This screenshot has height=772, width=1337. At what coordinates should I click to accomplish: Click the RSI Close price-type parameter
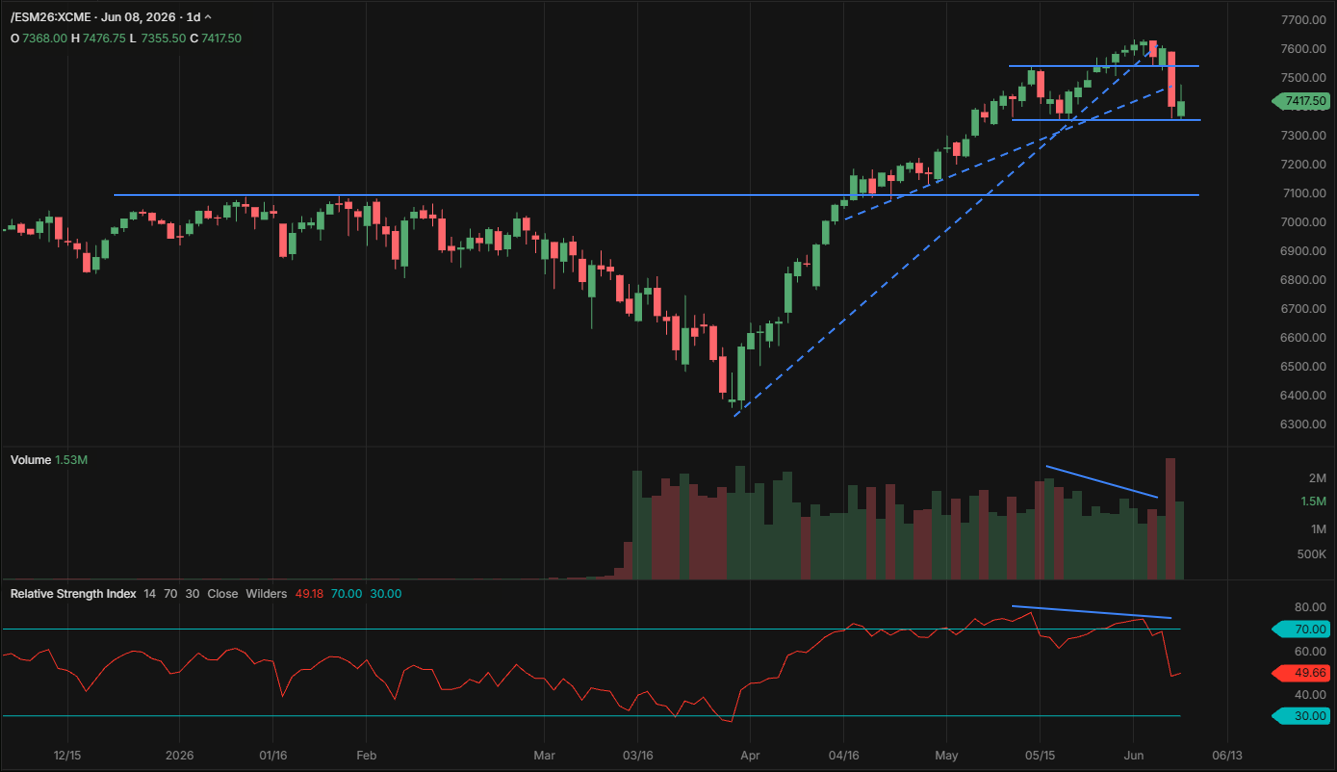[x=223, y=594]
